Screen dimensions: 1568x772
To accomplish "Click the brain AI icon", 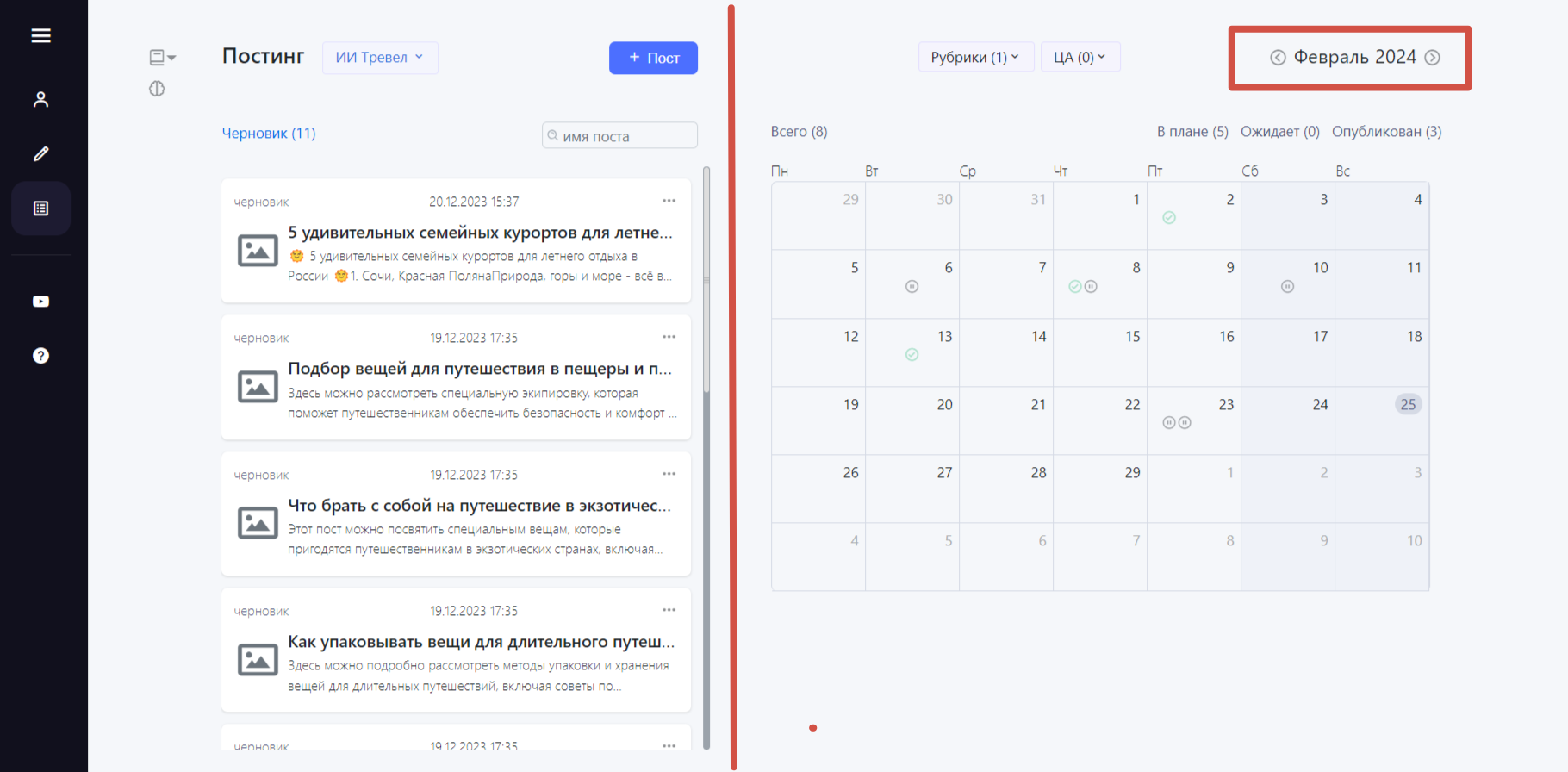I will 157,89.
